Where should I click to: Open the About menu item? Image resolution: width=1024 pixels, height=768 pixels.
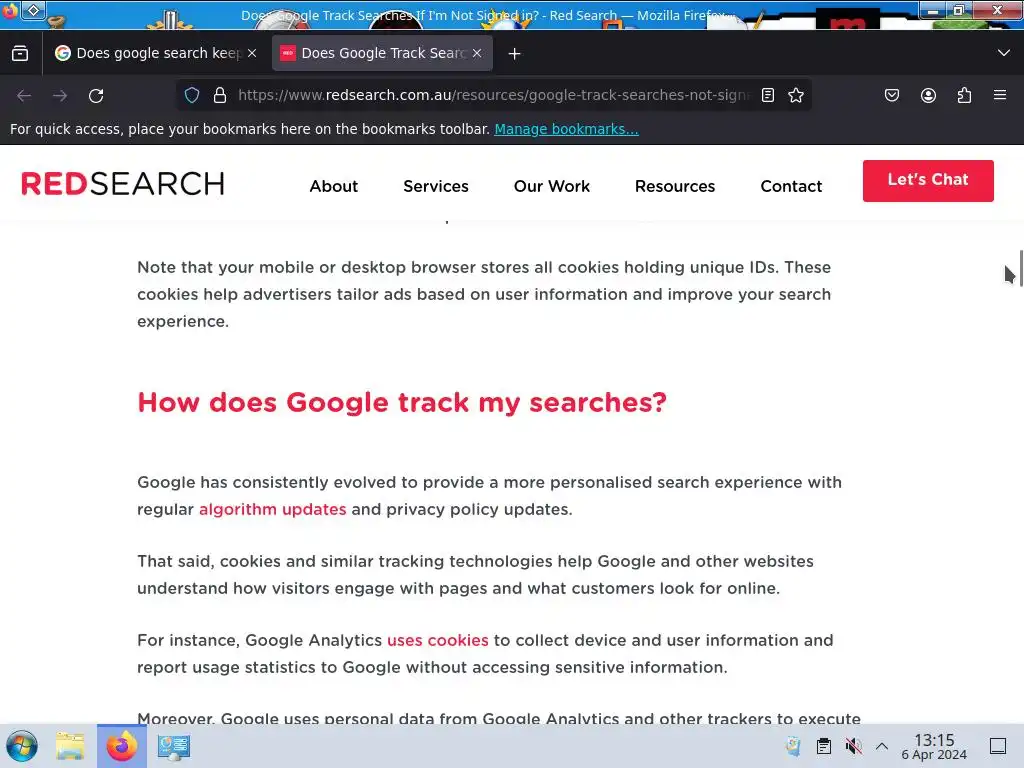(x=334, y=186)
